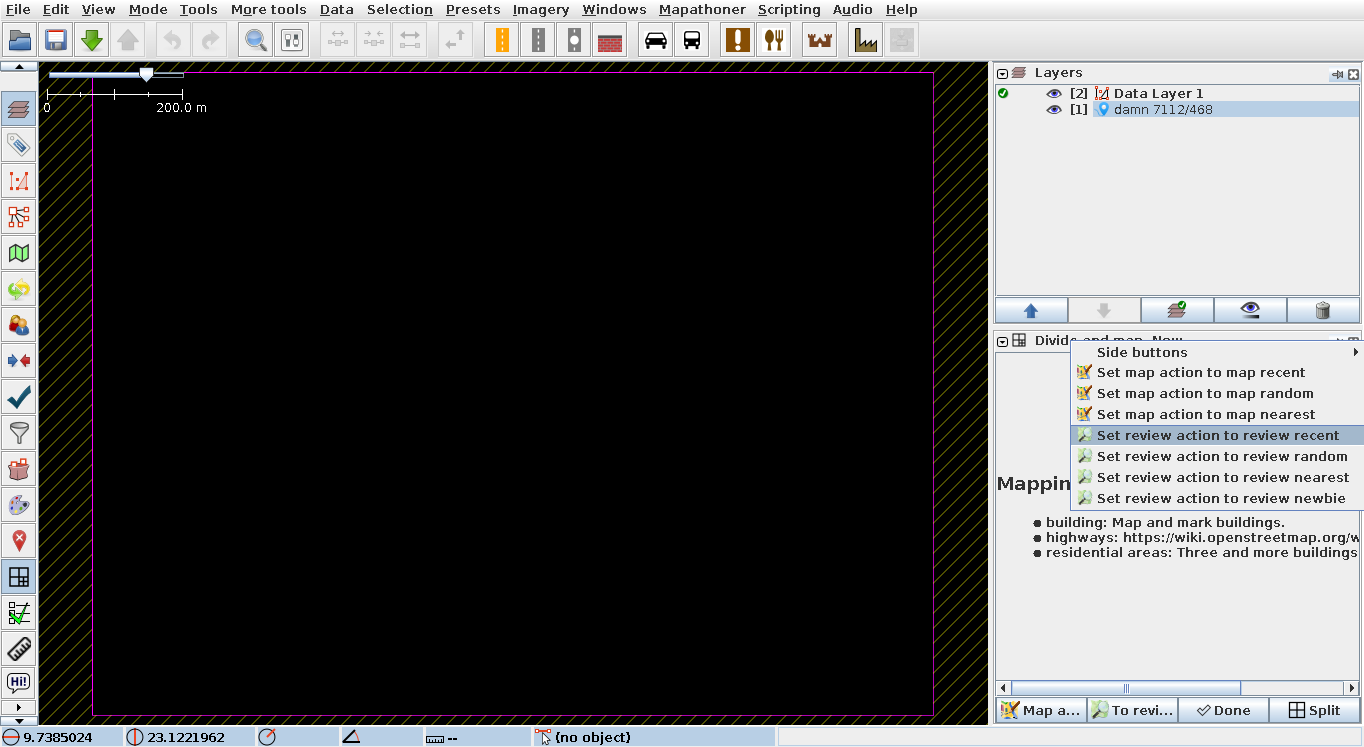
Task: Click the down arrow below left sidebar
Action: click(18, 720)
